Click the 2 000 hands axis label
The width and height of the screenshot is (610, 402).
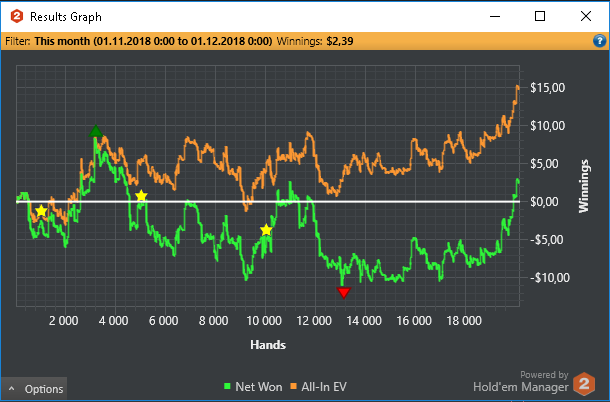64,321
